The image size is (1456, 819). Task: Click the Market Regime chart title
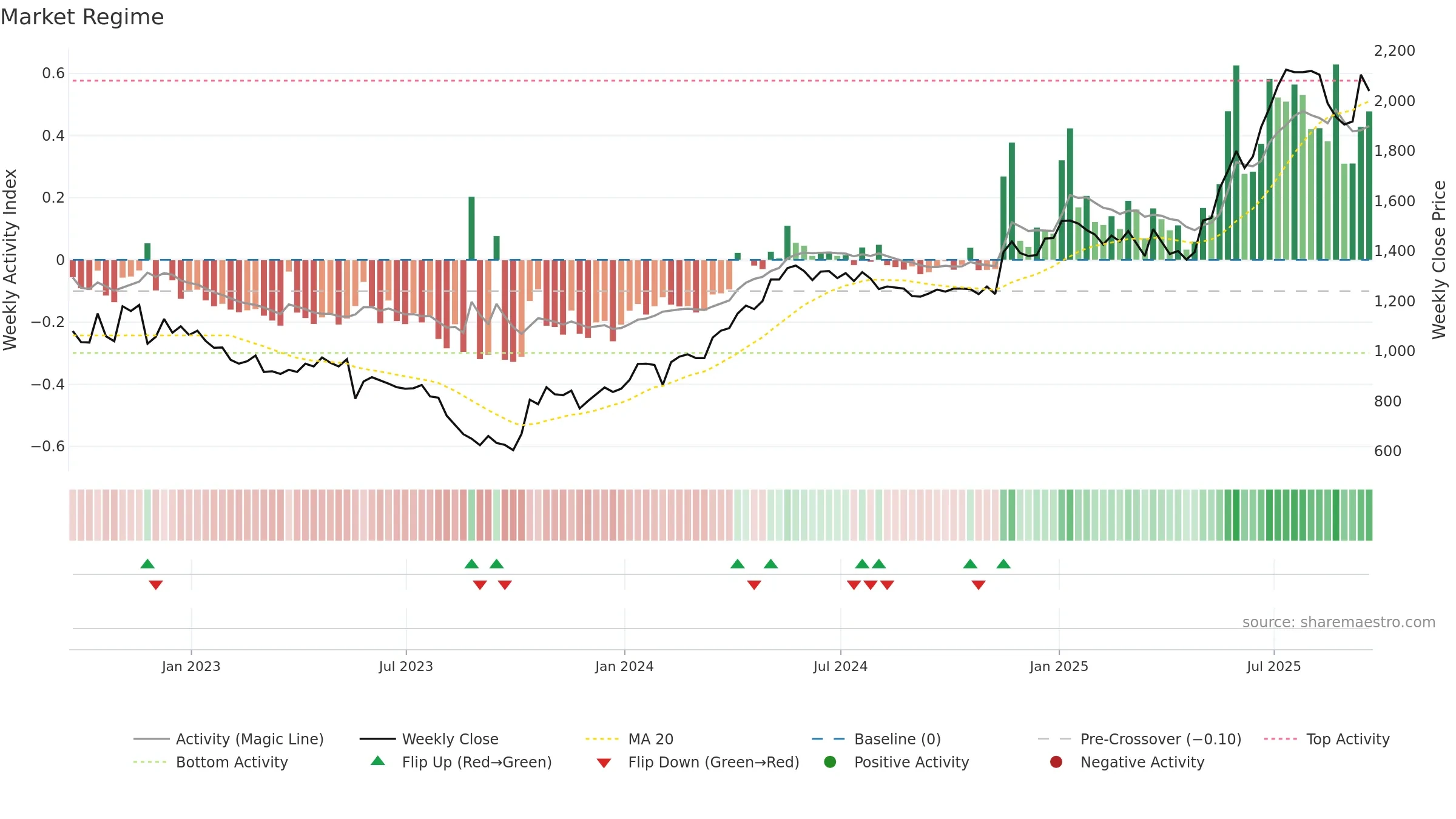(x=82, y=17)
